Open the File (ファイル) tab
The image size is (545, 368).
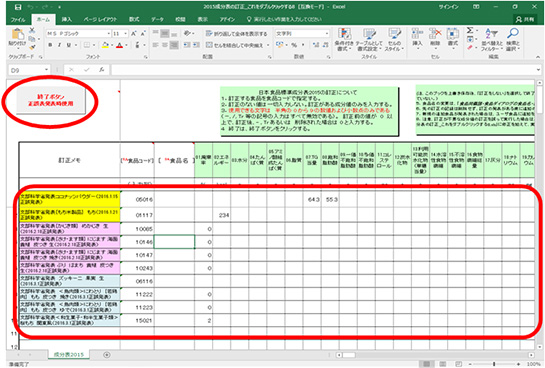[x=18, y=19]
